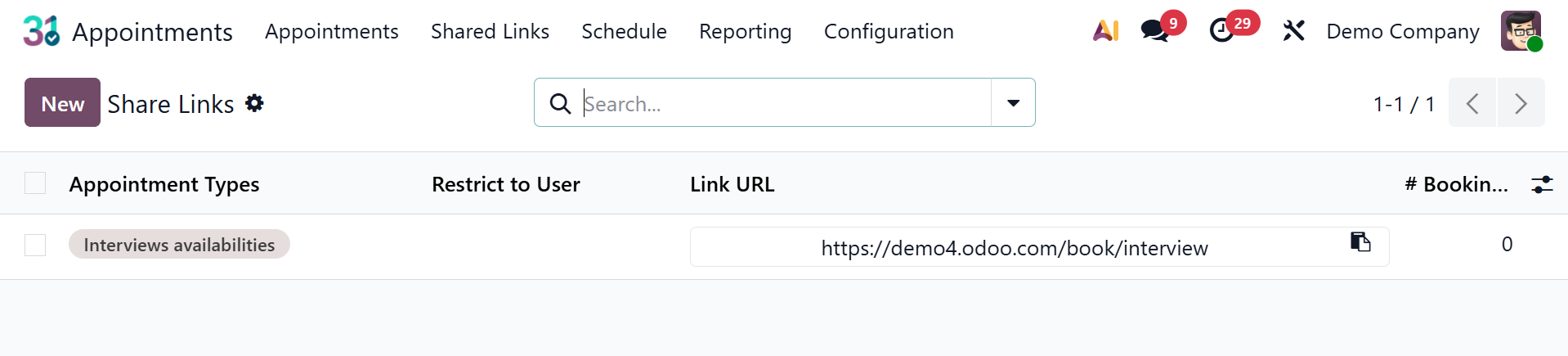
Task: Open the Configuration menu
Action: (x=888, y=31)
